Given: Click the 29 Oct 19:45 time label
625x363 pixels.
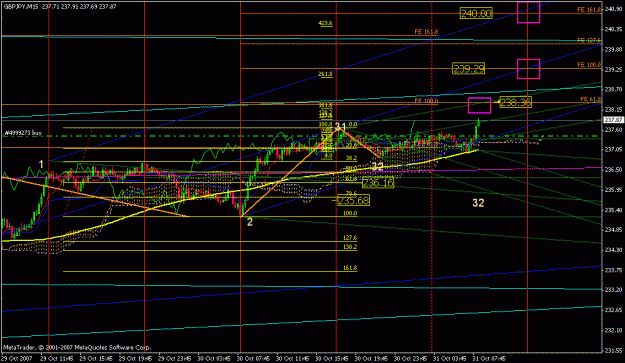Looking at the screenshot, I should coord(136,358).
